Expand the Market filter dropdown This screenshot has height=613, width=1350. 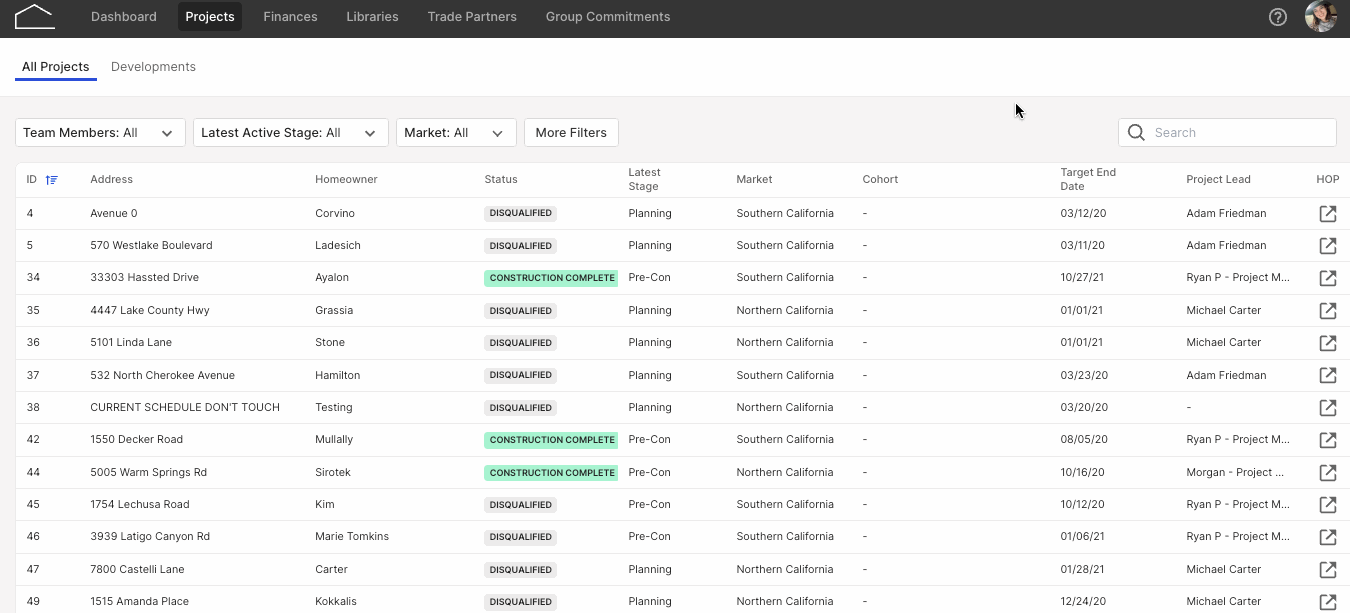tap(456, 132)
